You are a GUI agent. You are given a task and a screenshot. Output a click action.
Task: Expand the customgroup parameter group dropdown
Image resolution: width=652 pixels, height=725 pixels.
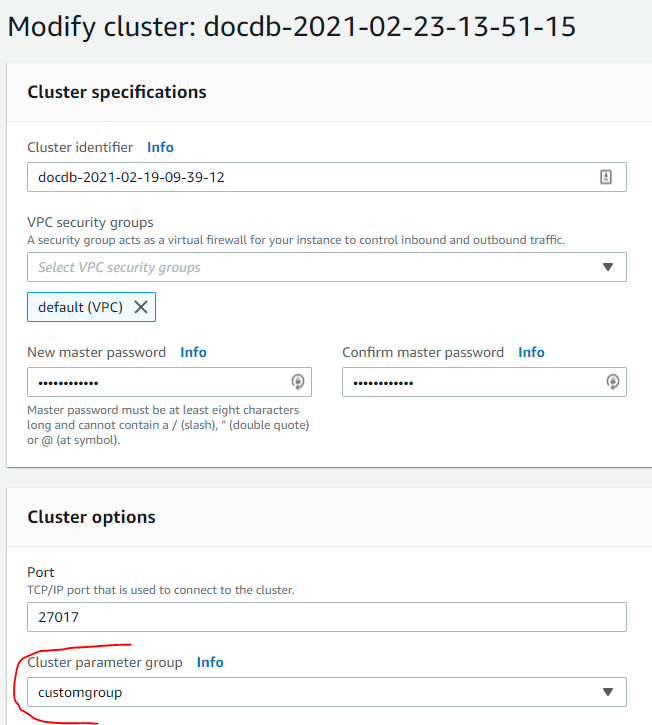pyautogui.click(x=327, y=692)
